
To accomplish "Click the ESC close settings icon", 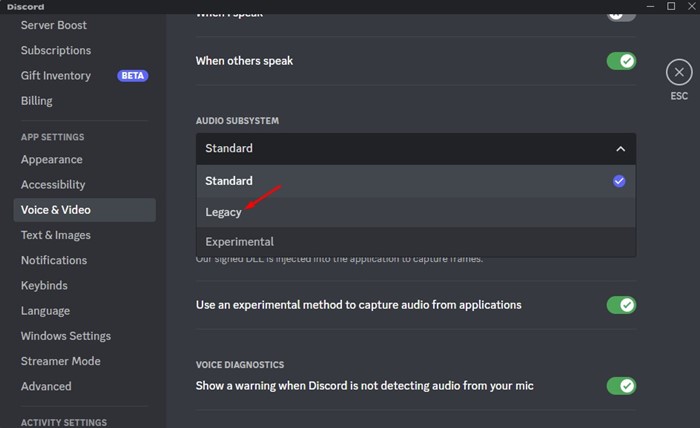I will click(679, 72).
